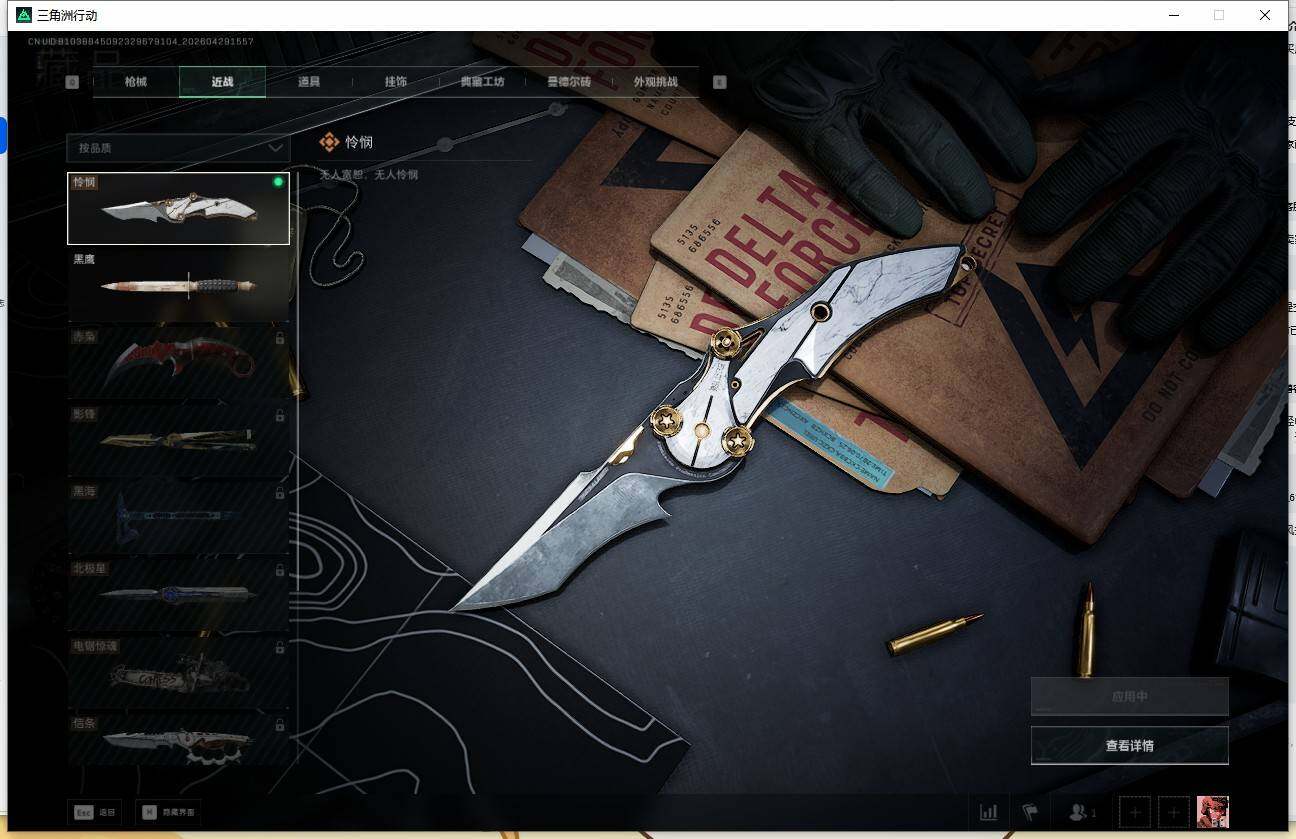Viewport: 1296px width, 839px height.
Task: Select the 黑鹰 dagger thumbnail
Action: pyautogui.click(x=178, y=285)
